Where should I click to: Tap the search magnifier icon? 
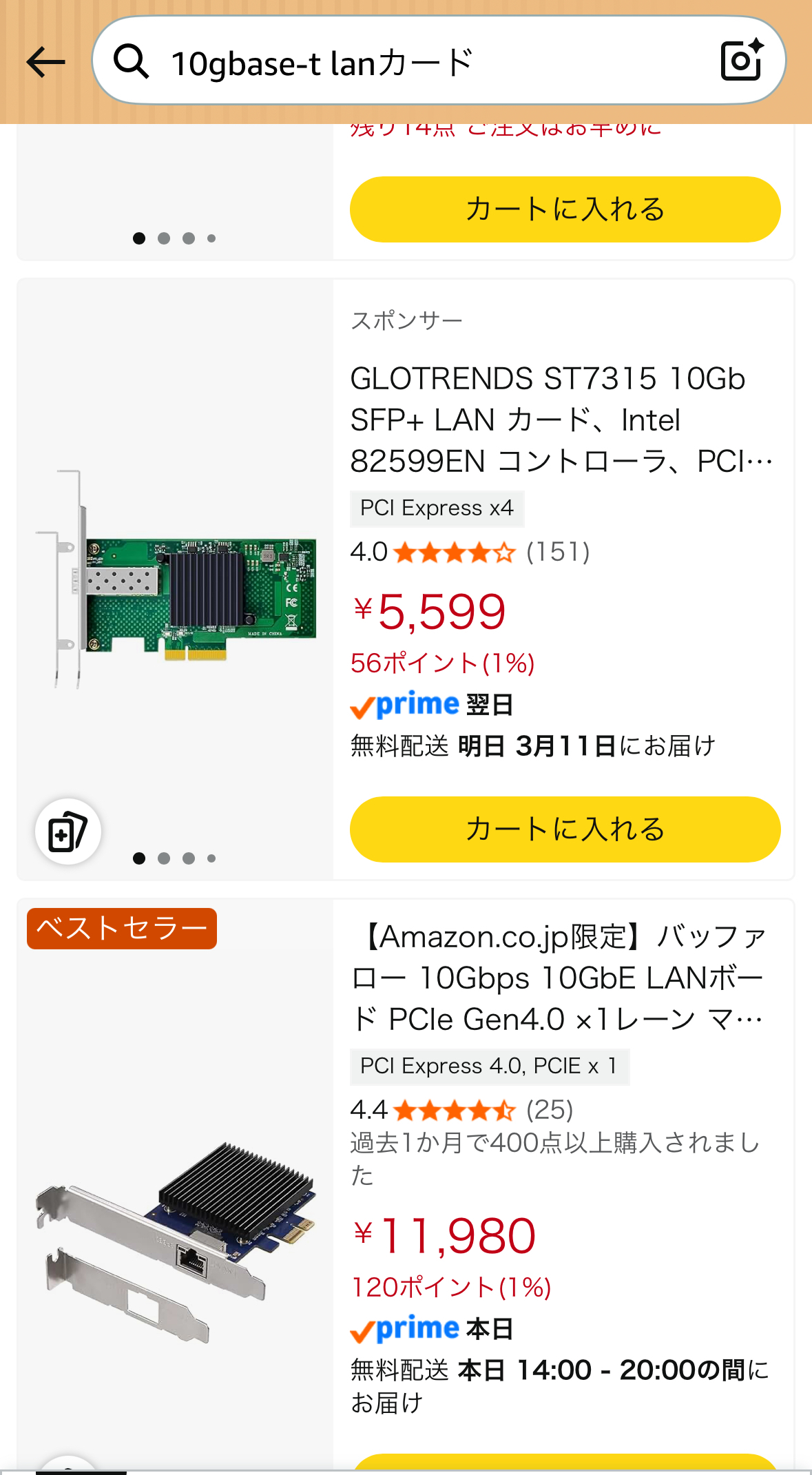131,62
